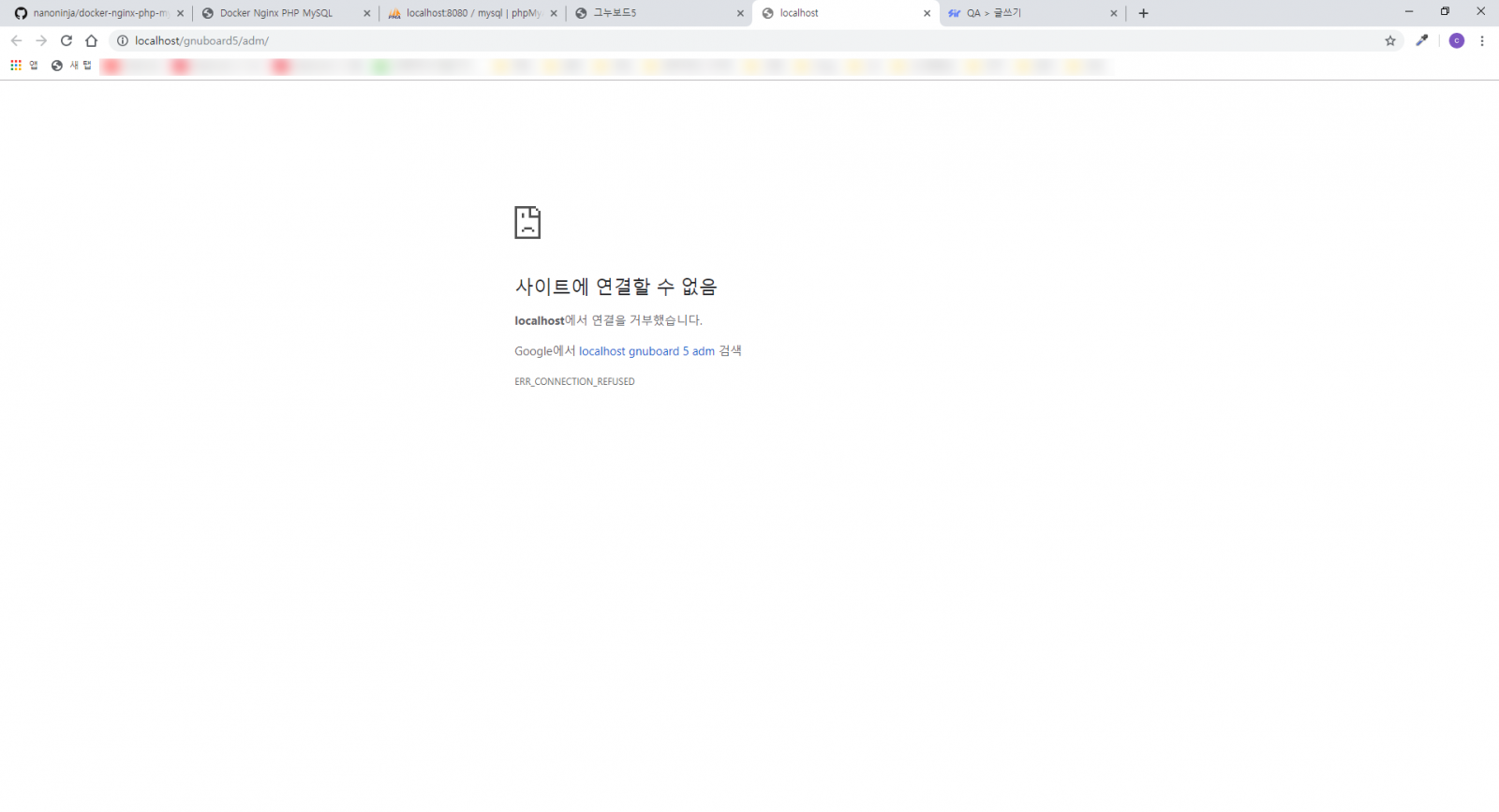Minimize the Chrome window

coord(1408,11)
